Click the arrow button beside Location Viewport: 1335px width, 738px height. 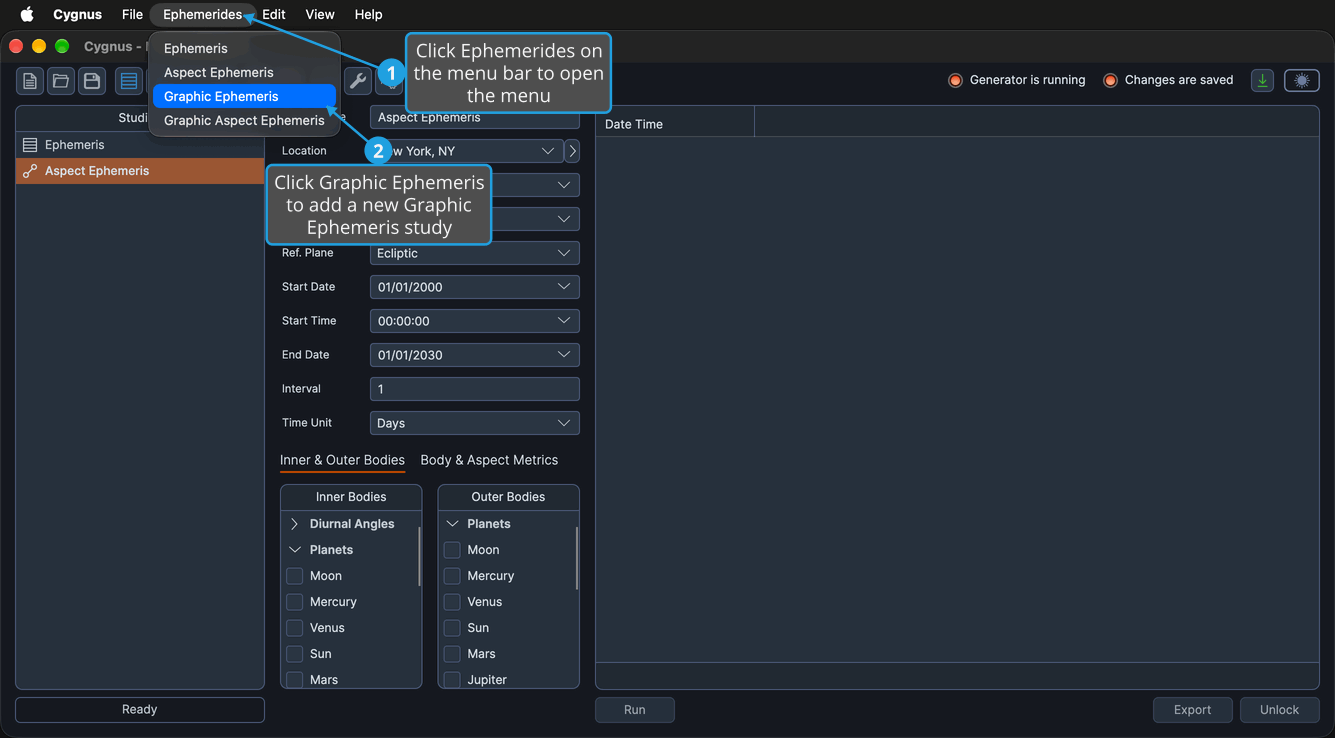572,151
